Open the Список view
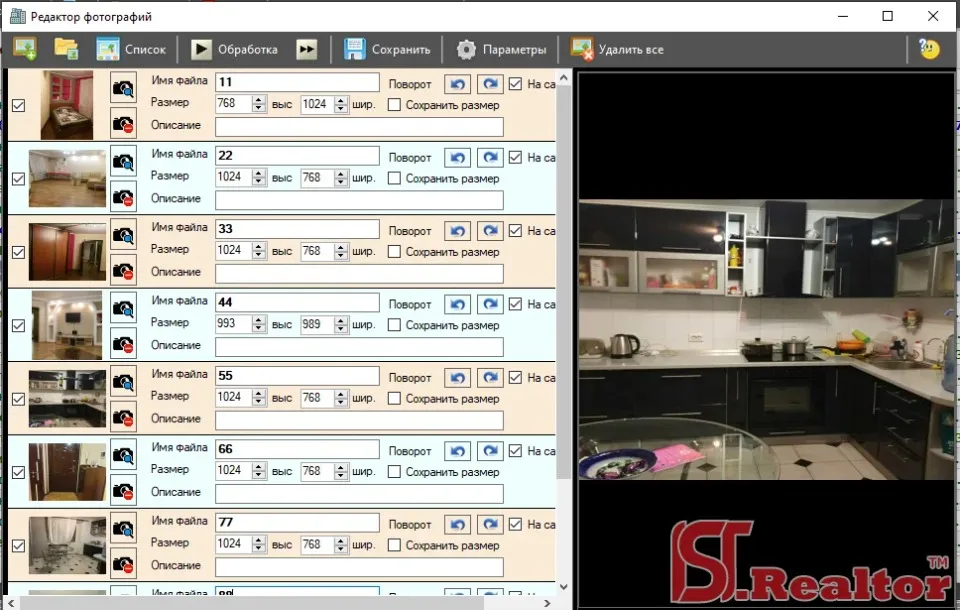The height and width of the screenshot is (610, 960). tap(131, 50)
